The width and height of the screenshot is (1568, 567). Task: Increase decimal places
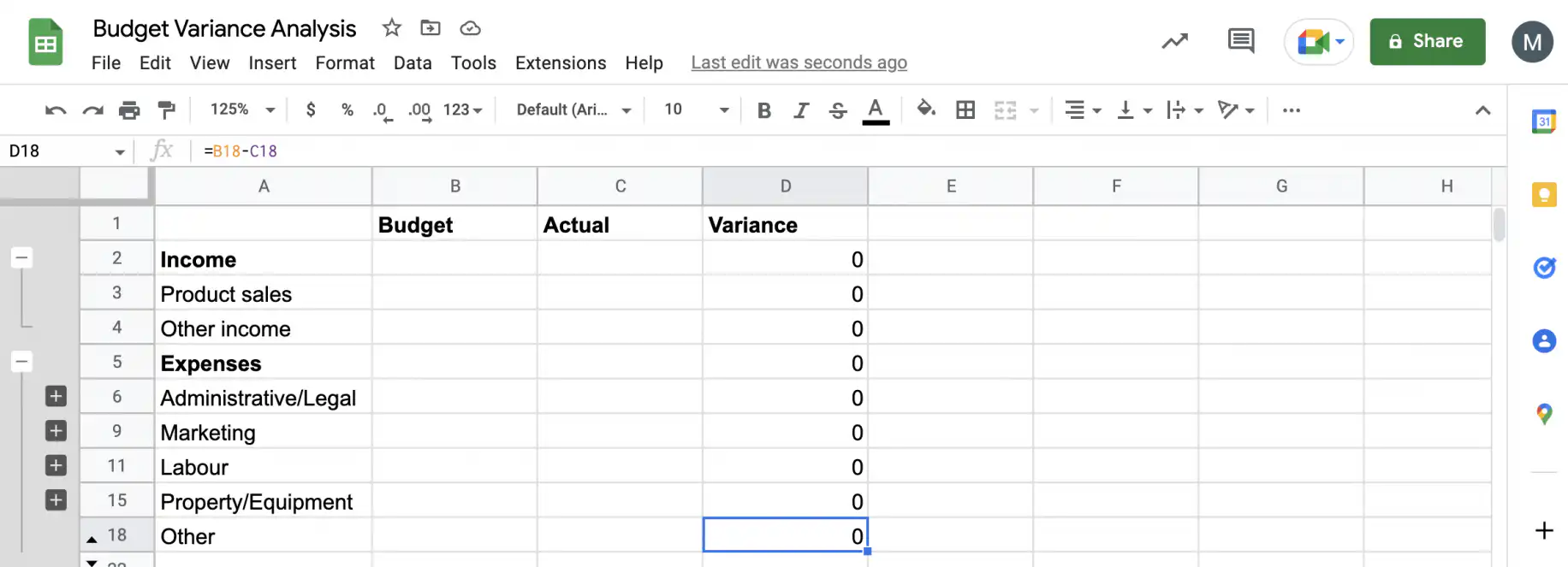(x=419, y=111)
